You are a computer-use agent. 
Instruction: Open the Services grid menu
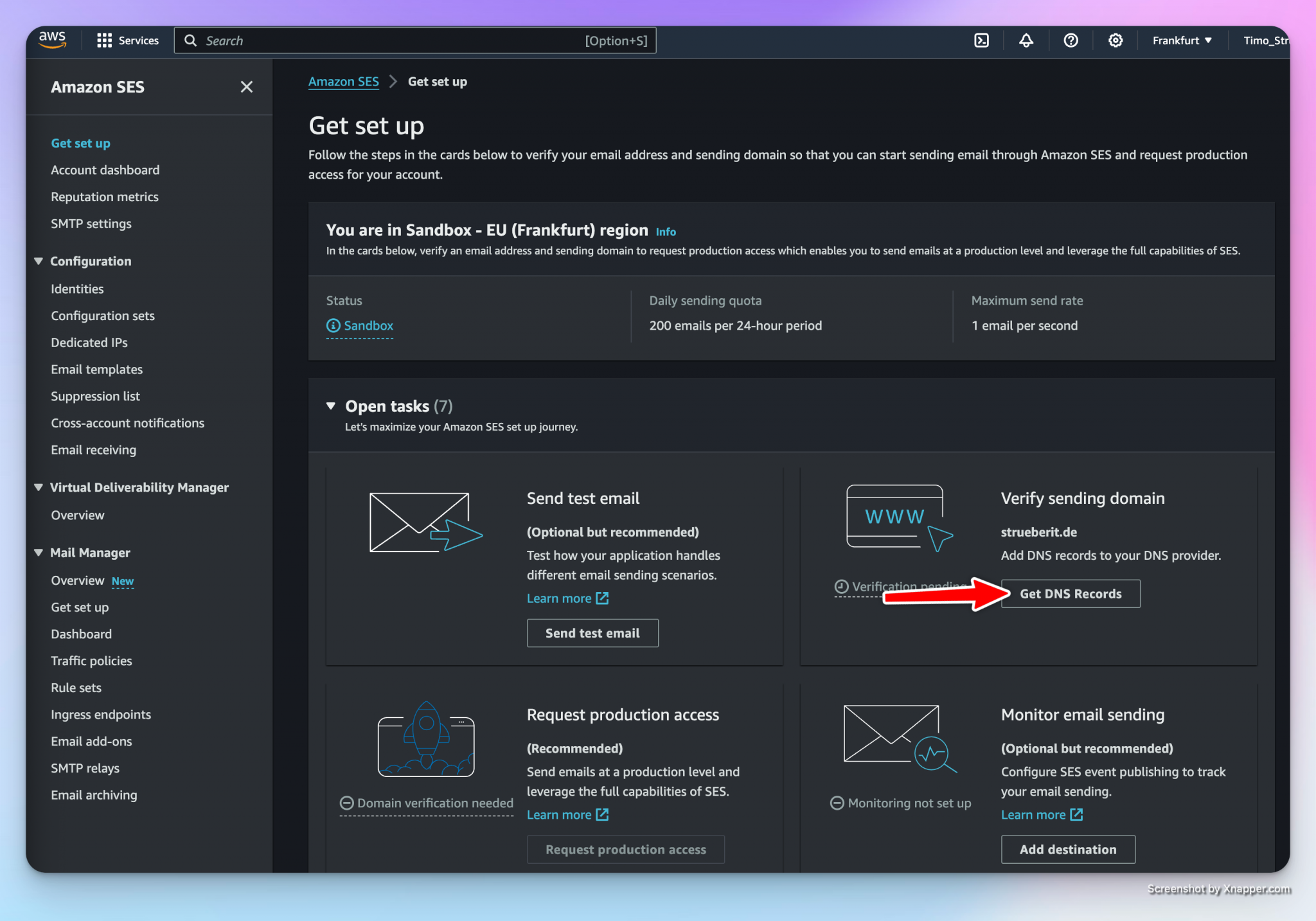[x=128, y=40]
